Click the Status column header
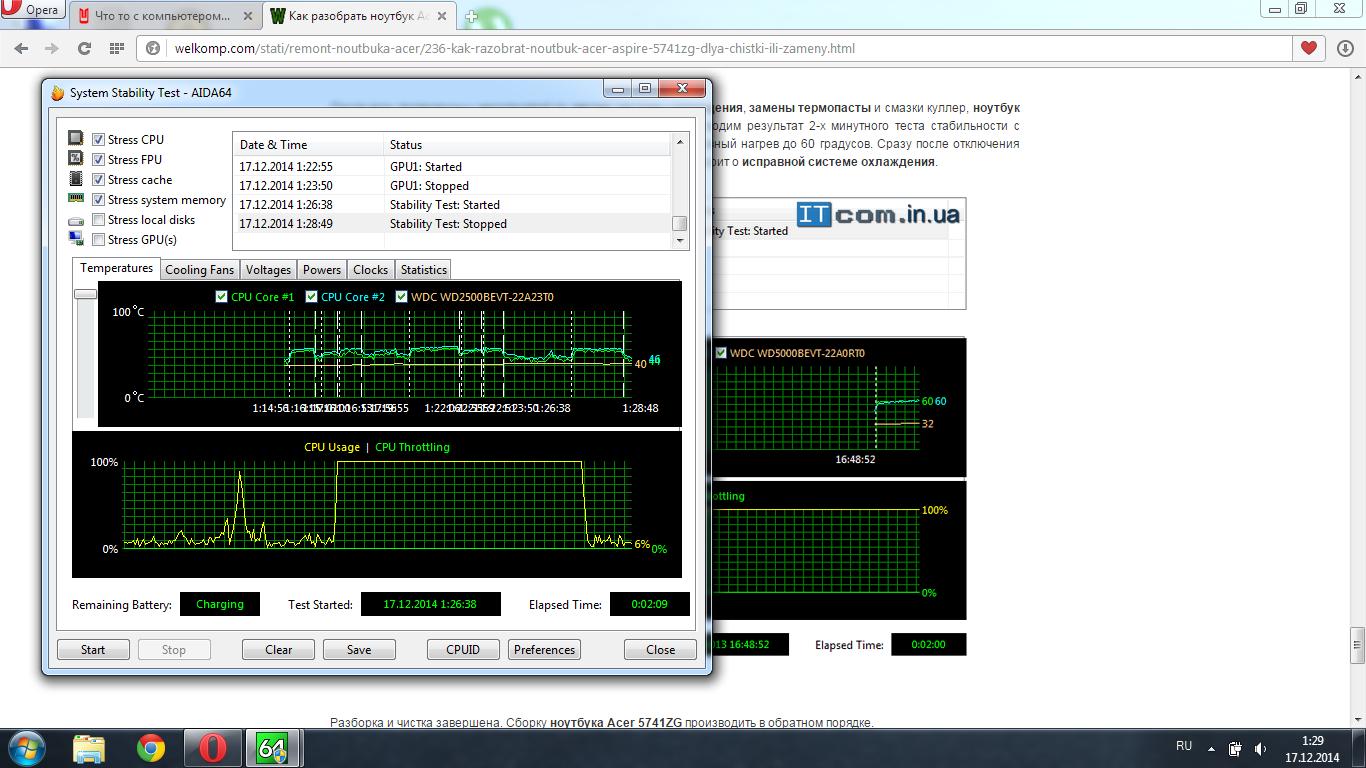The height and width of the screenshot is (768, 1366). tap(527, 145)
